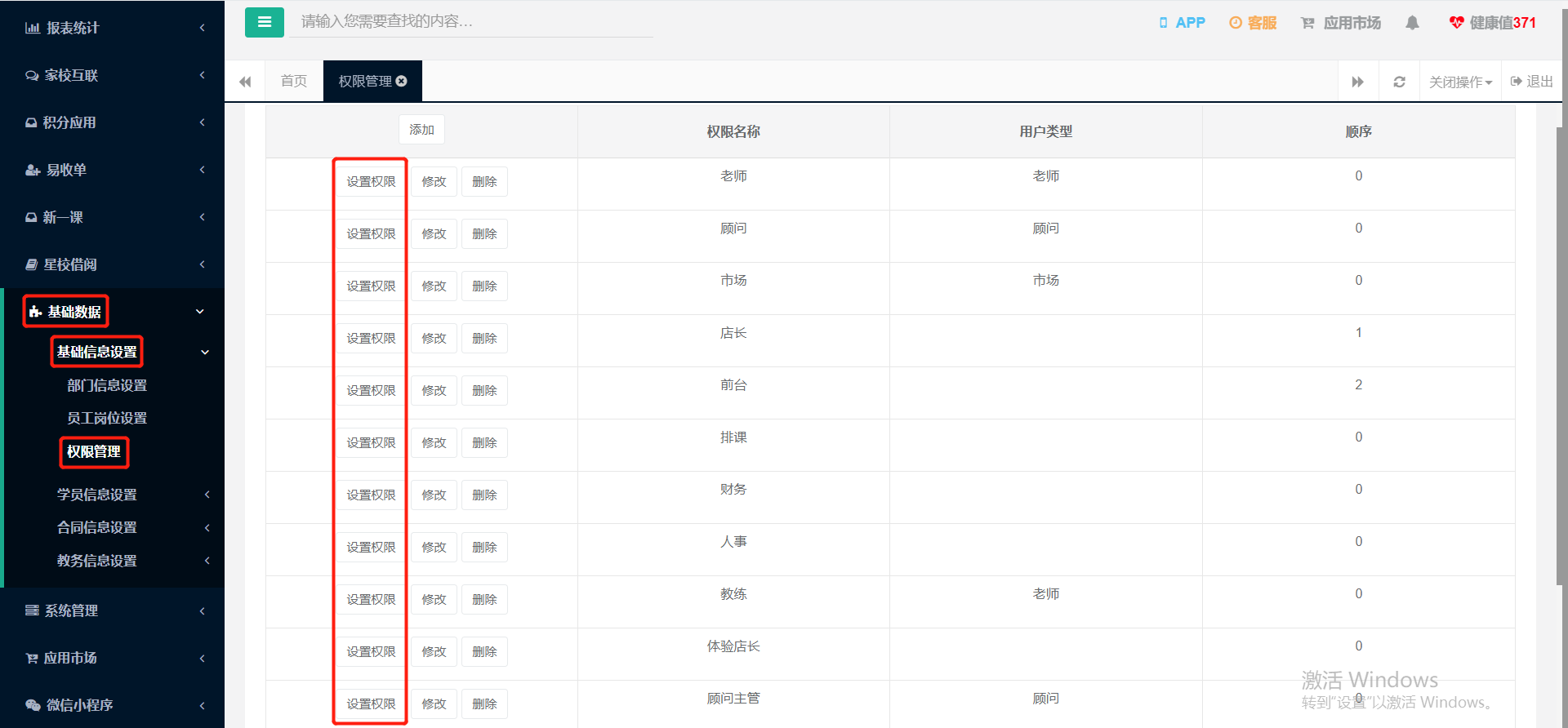The width and height of the screenshot is (1568, 728).
Task: Switch to the 首页 tab
Action: [294, 81]
